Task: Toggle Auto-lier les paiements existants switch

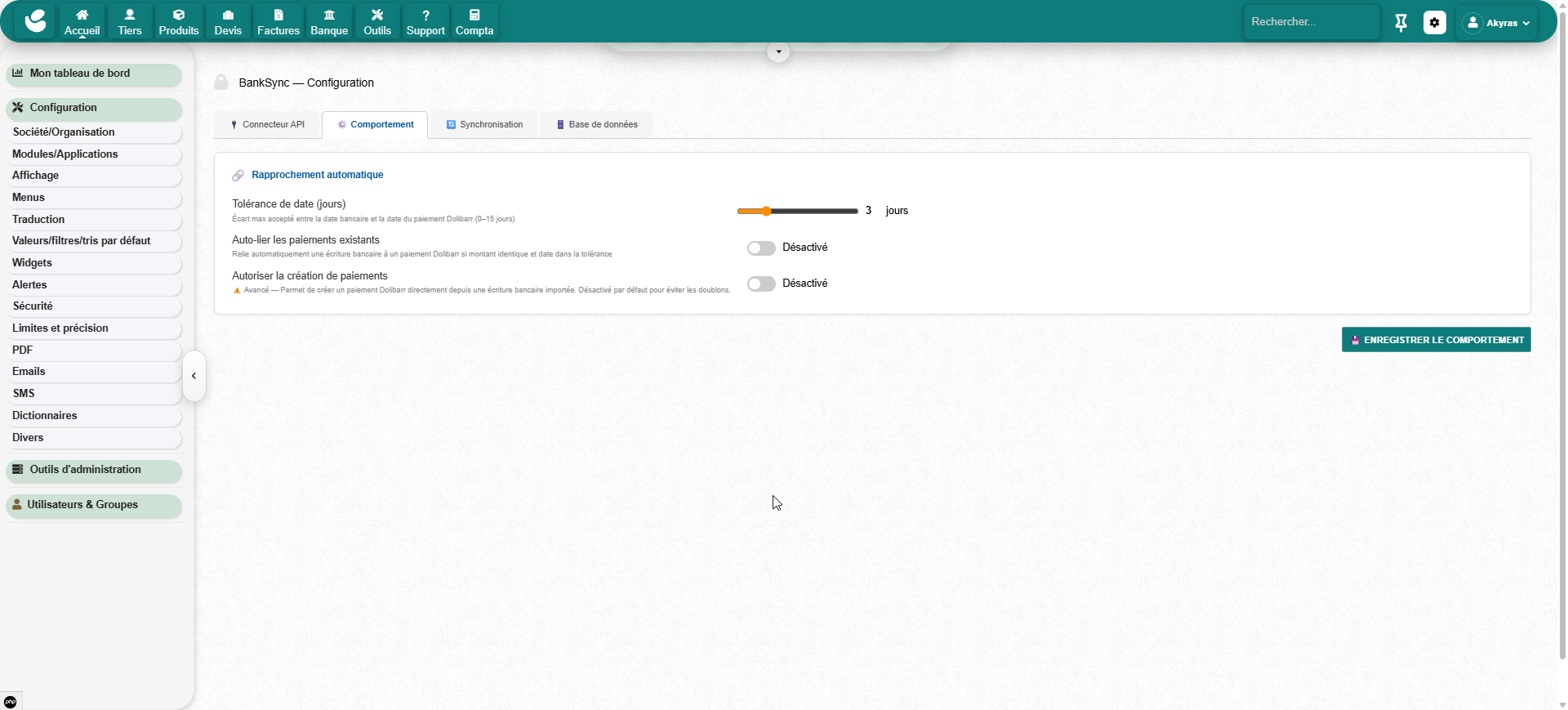Action: [761, 248]
